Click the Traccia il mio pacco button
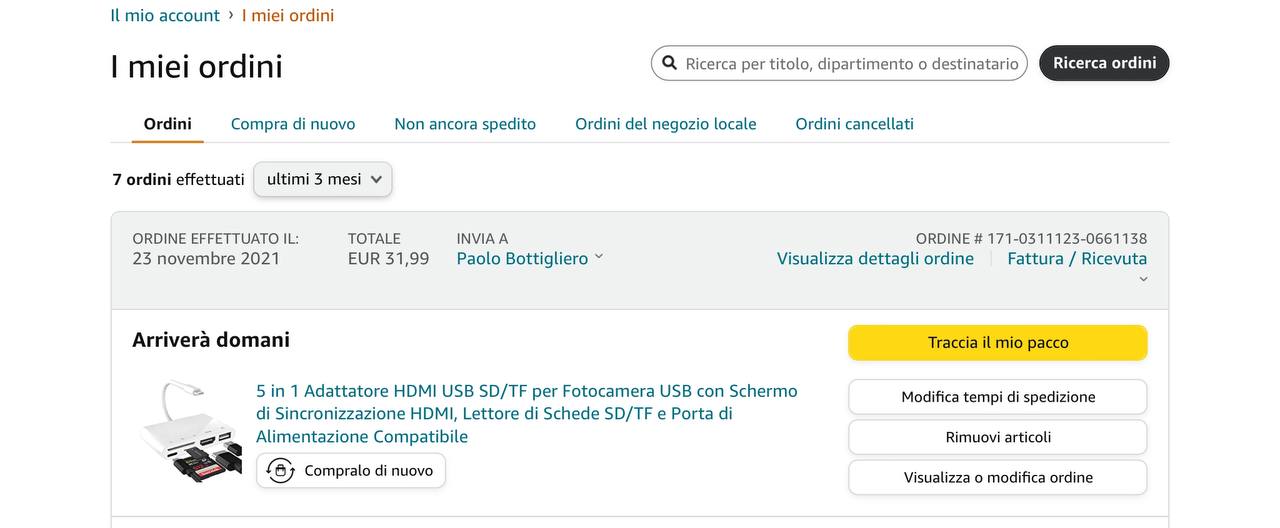The height and width of the screenshot is (528, 1280). pos(997,342)
